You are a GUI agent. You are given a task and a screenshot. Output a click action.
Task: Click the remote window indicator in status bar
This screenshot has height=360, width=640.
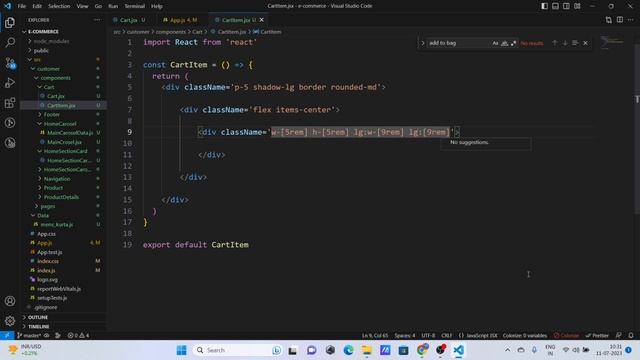tap(7, 336)
